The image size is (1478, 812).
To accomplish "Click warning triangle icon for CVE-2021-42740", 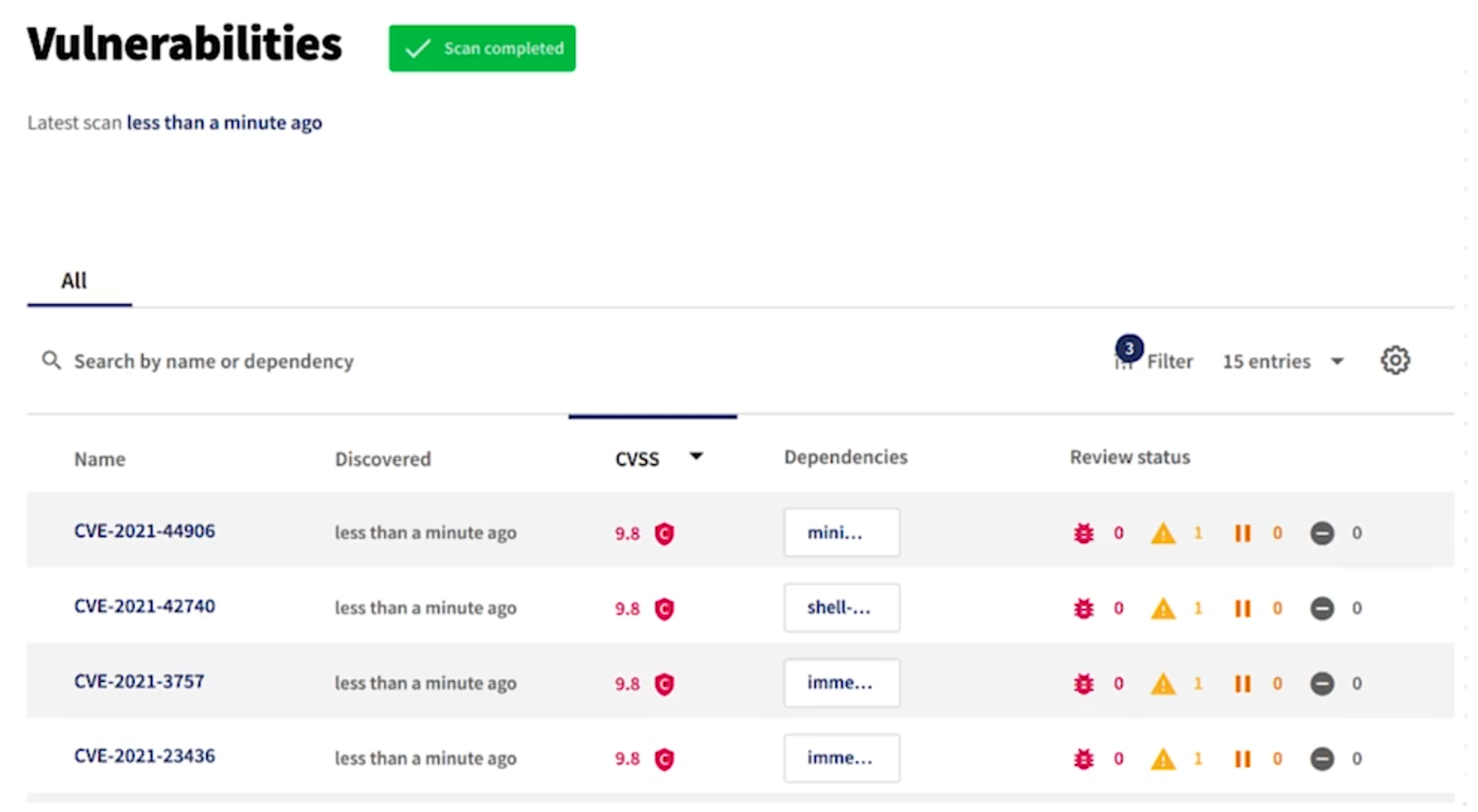I will tap(1163, 609).
